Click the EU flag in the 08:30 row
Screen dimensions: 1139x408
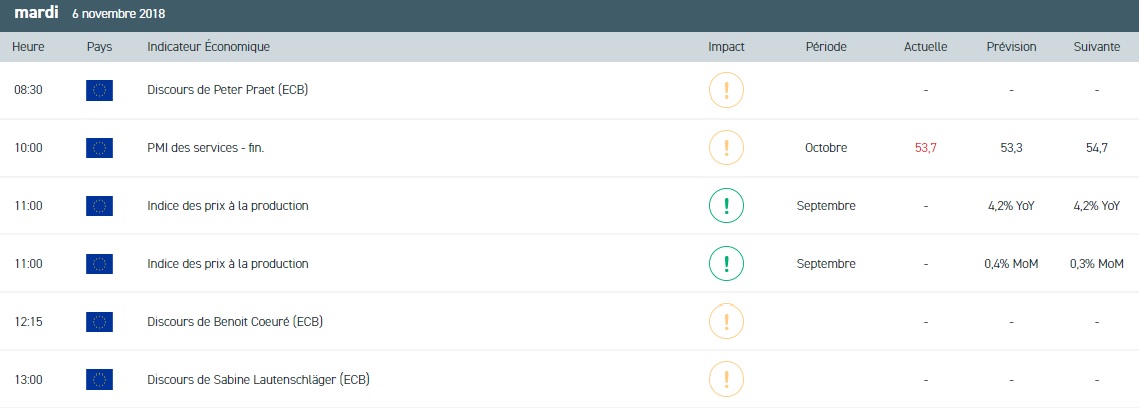coord(100,90)
